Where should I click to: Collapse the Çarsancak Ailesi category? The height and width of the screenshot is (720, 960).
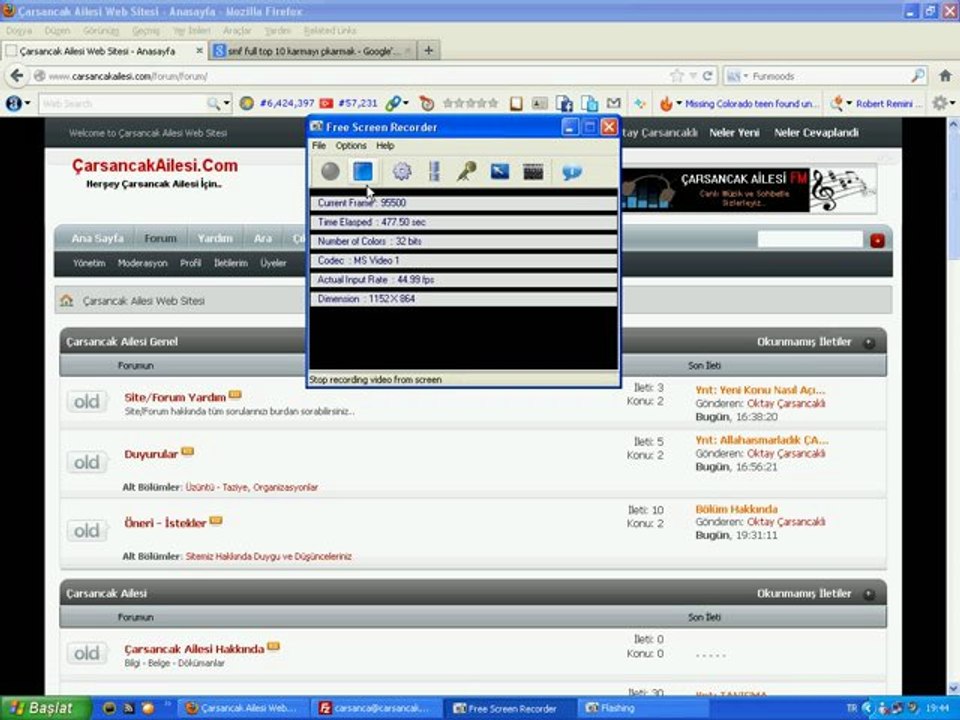869,594
